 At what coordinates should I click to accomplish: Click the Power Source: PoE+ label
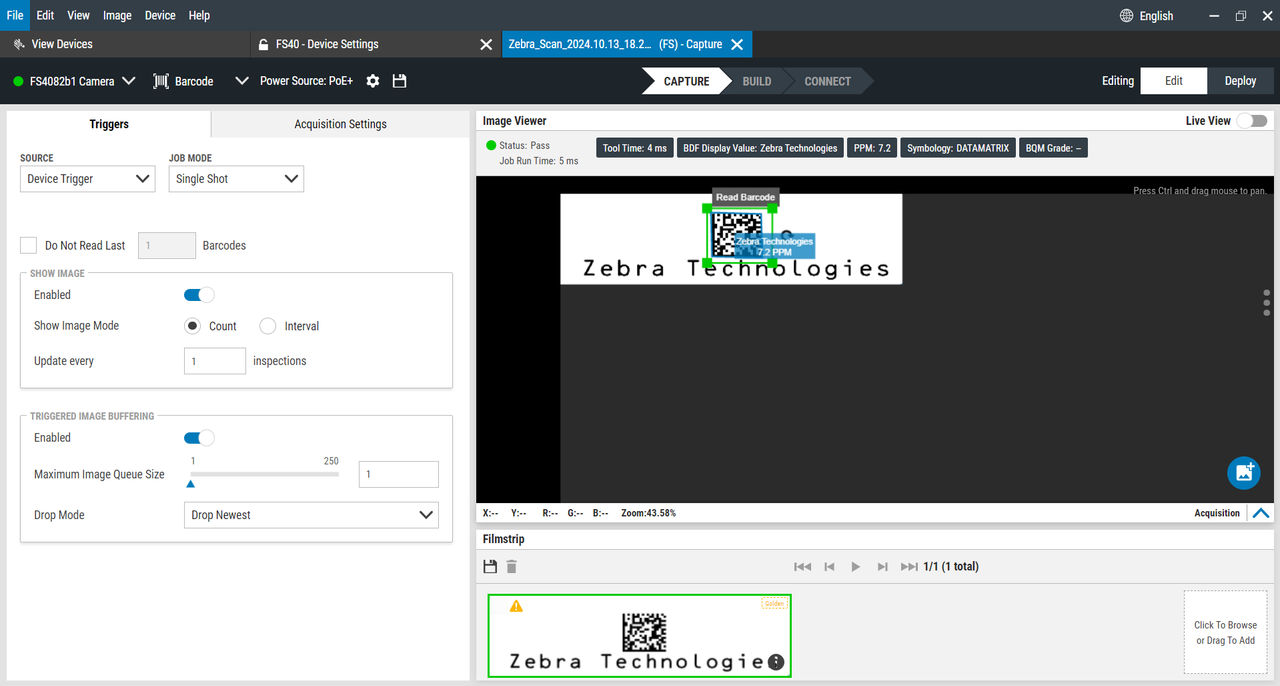[306, 81]
